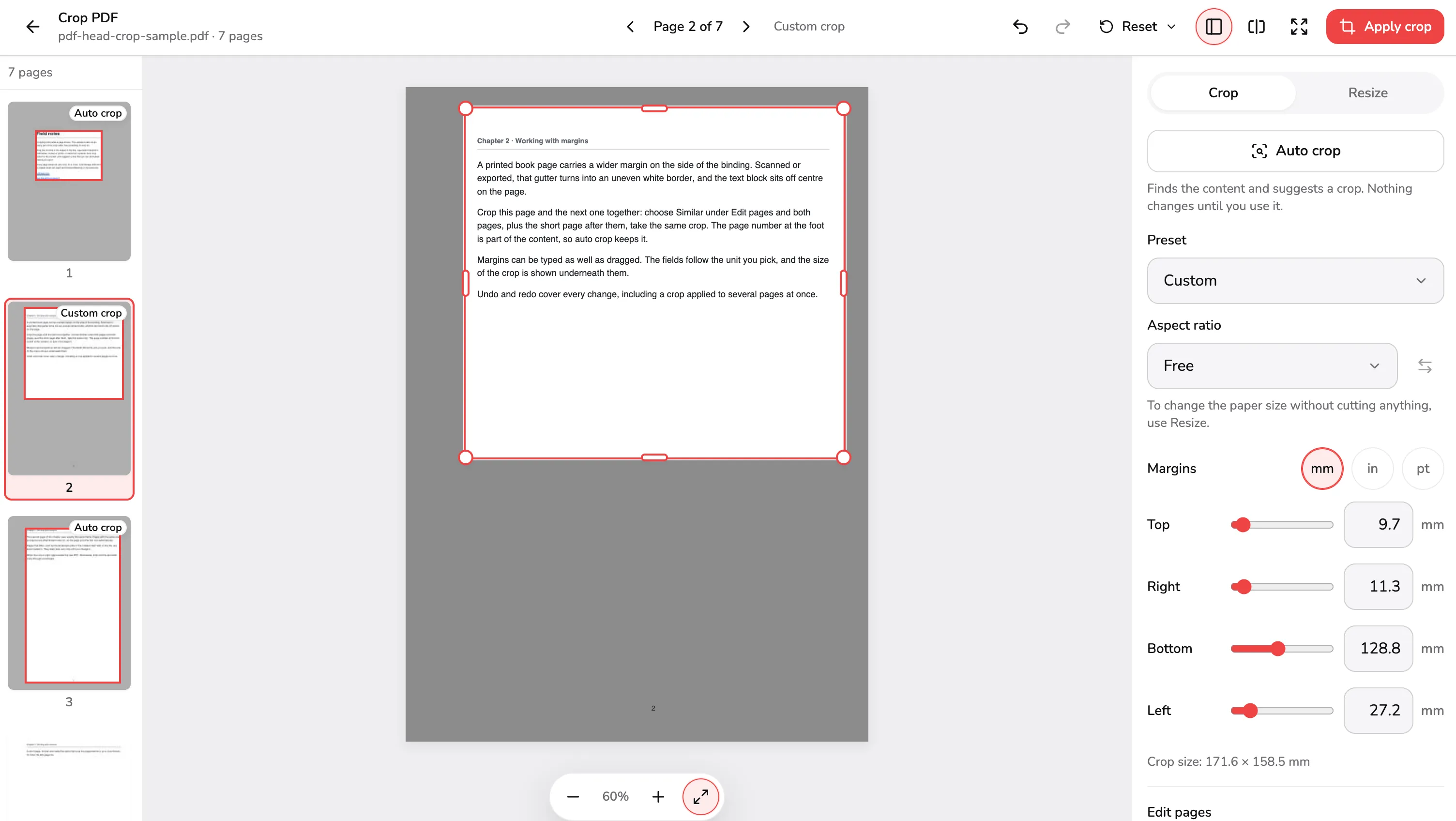Toggle the page sidebar panel icon

tap(1213, 27)
